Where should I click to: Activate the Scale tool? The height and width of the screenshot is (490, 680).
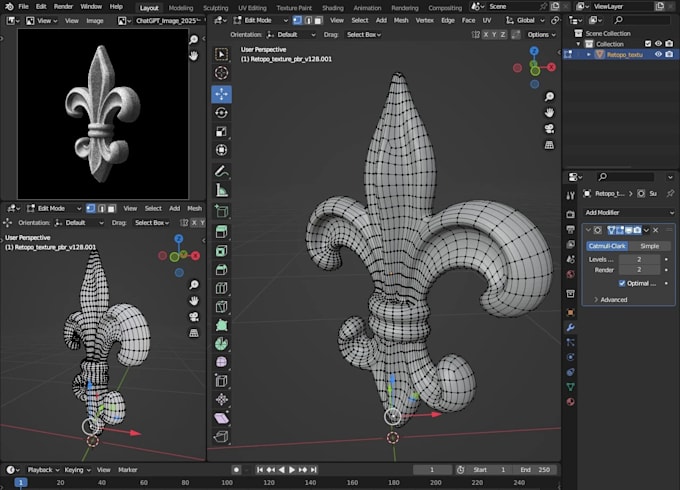pos(221,131)
